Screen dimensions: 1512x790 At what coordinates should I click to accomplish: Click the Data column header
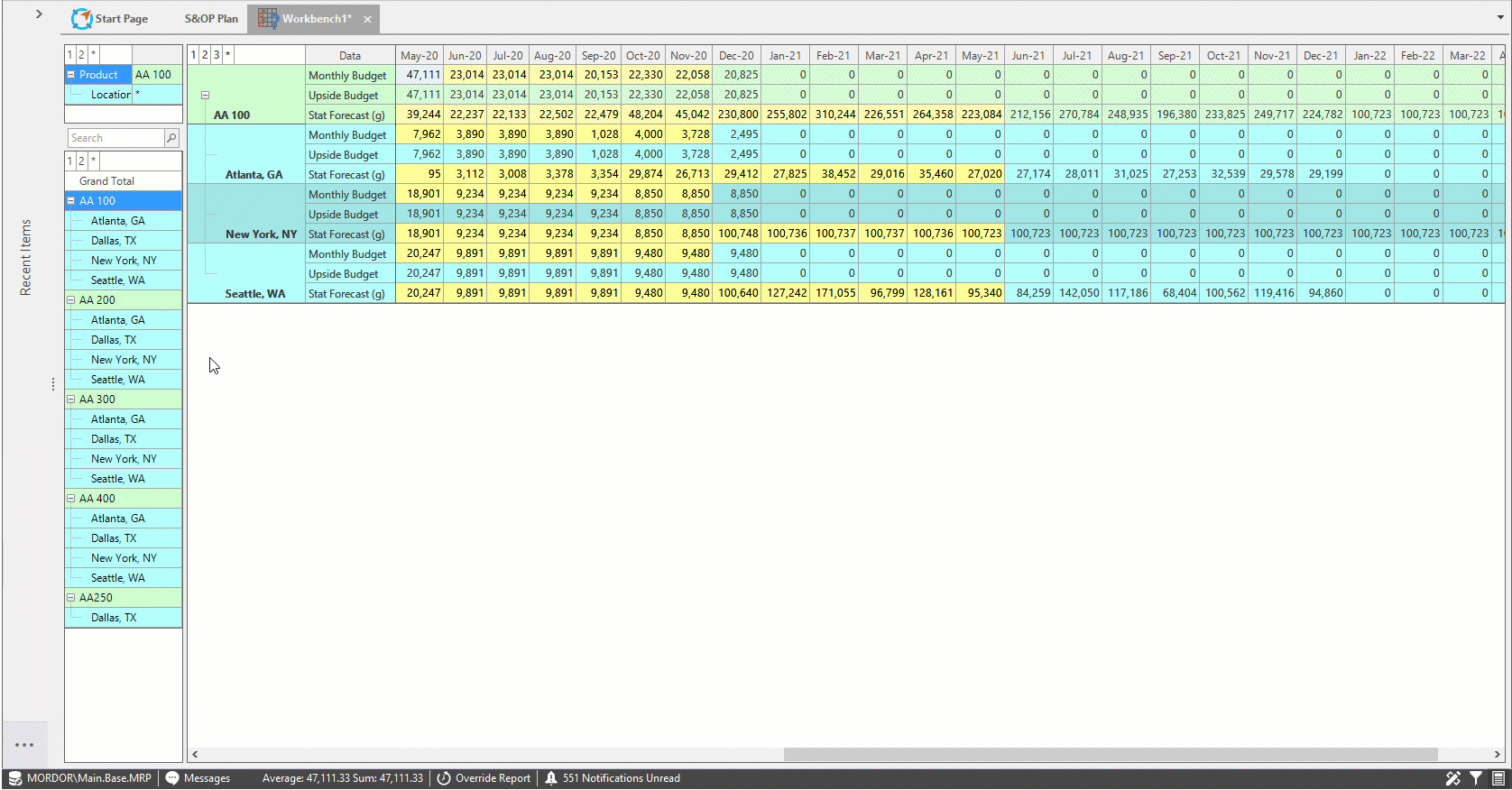tap(350, 55)
